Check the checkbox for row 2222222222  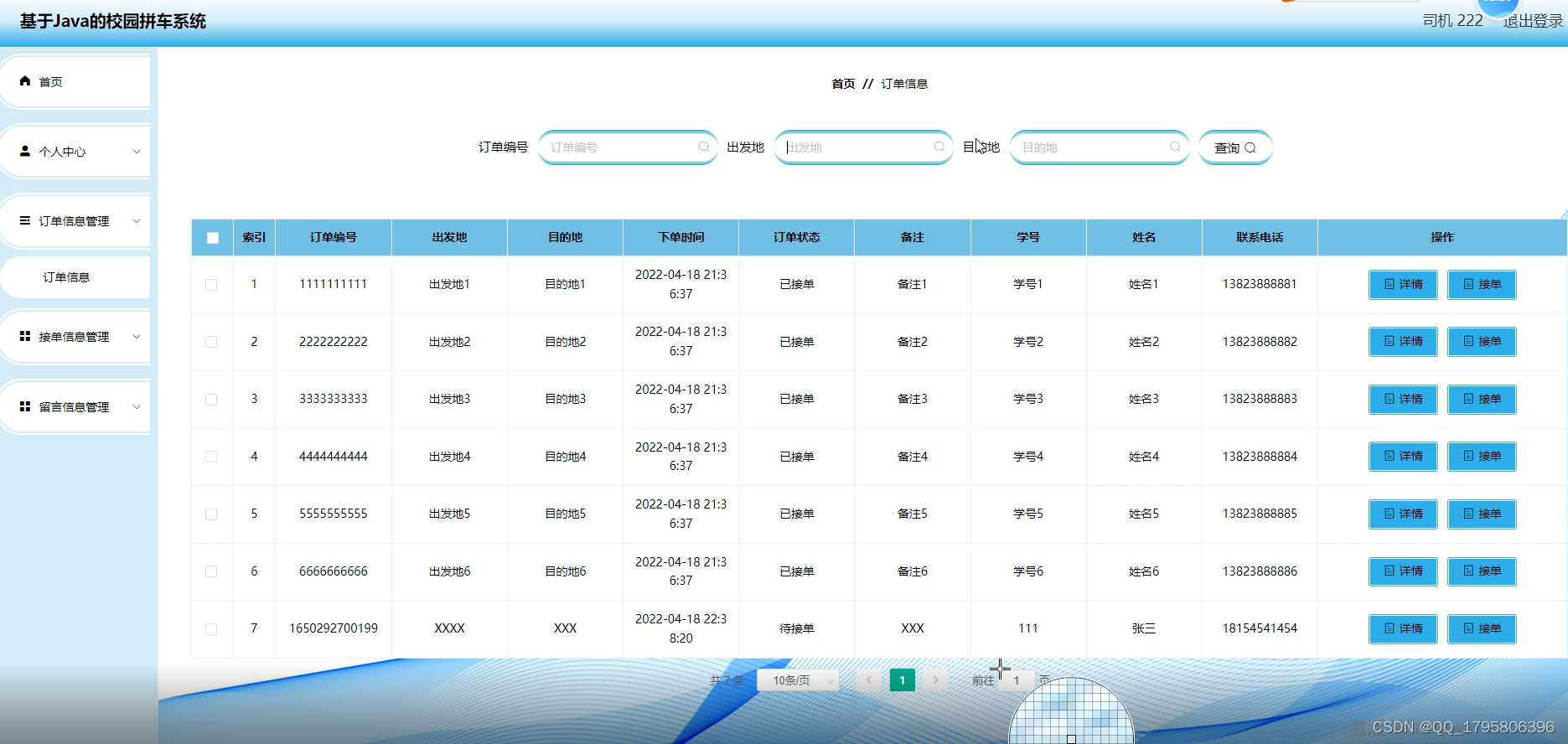pyautogui.click(x=211, y=342)
